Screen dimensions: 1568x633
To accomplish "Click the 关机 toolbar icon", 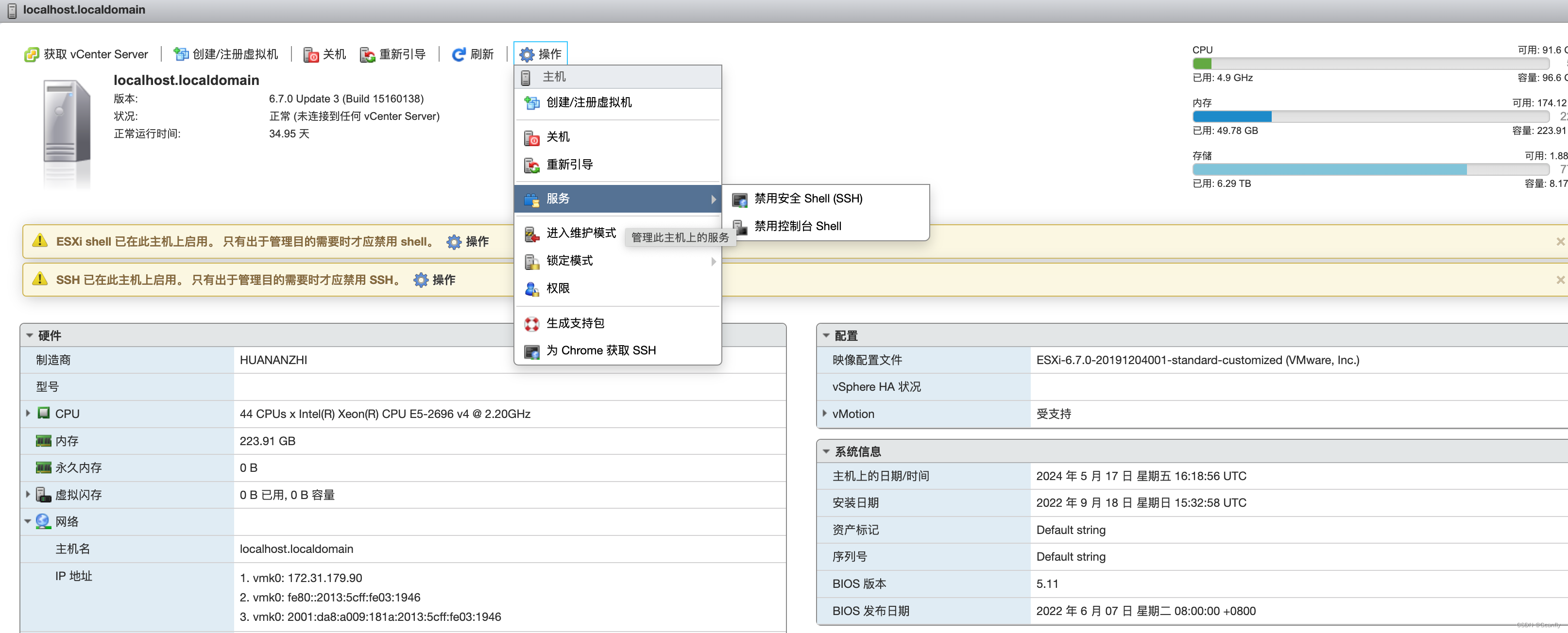I will coord(311,54).
